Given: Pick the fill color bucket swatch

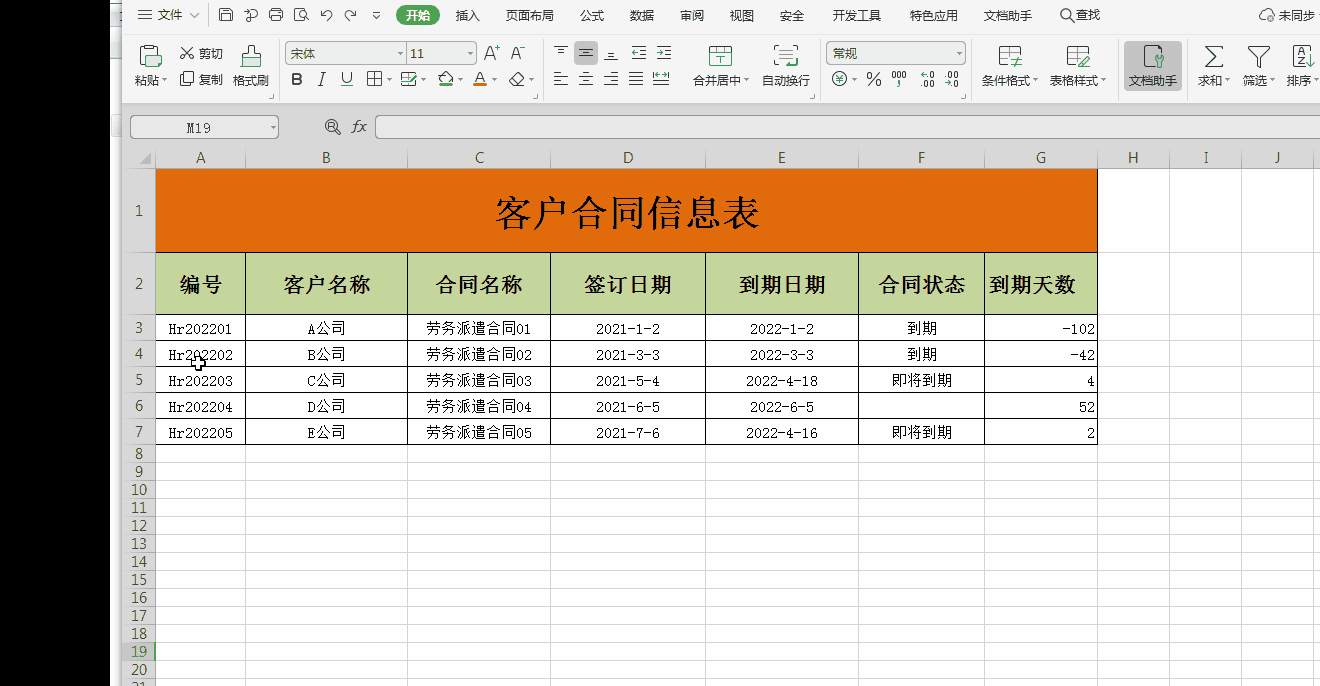Looking at the screenshot, I should point(446,79).
